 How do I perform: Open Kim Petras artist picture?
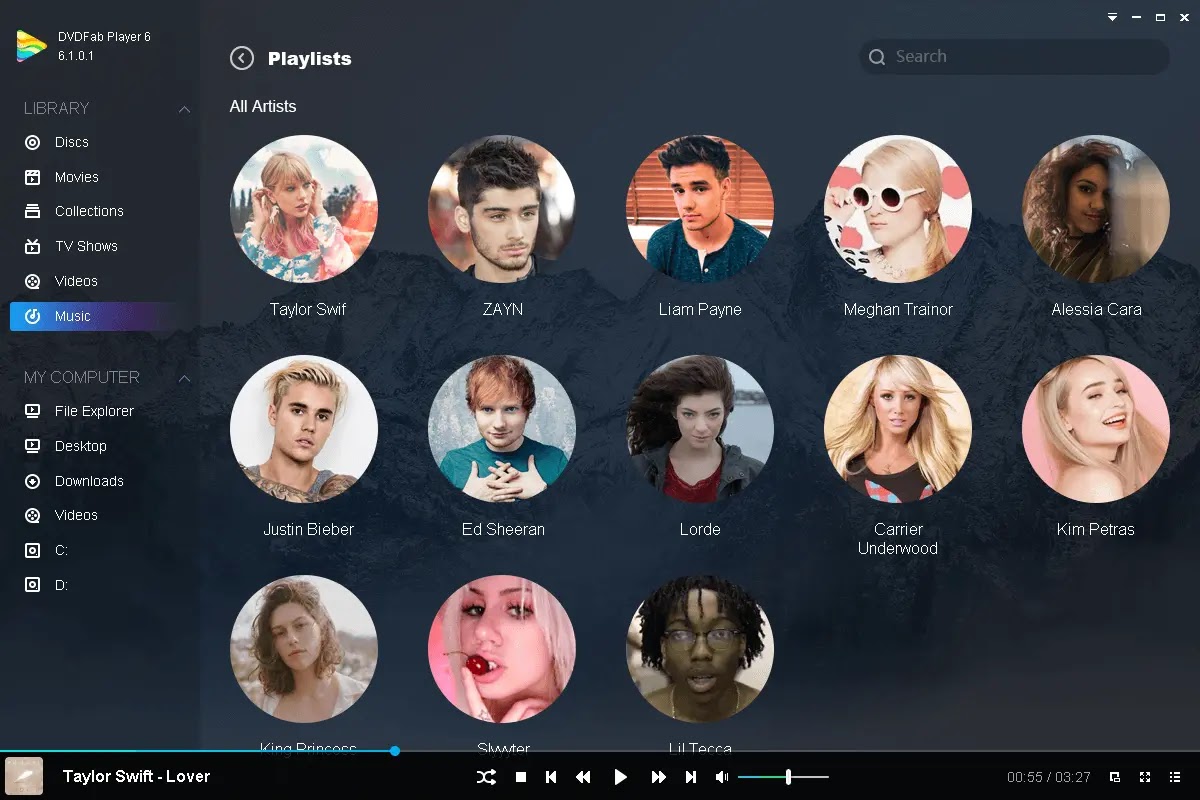[1096, 429]
